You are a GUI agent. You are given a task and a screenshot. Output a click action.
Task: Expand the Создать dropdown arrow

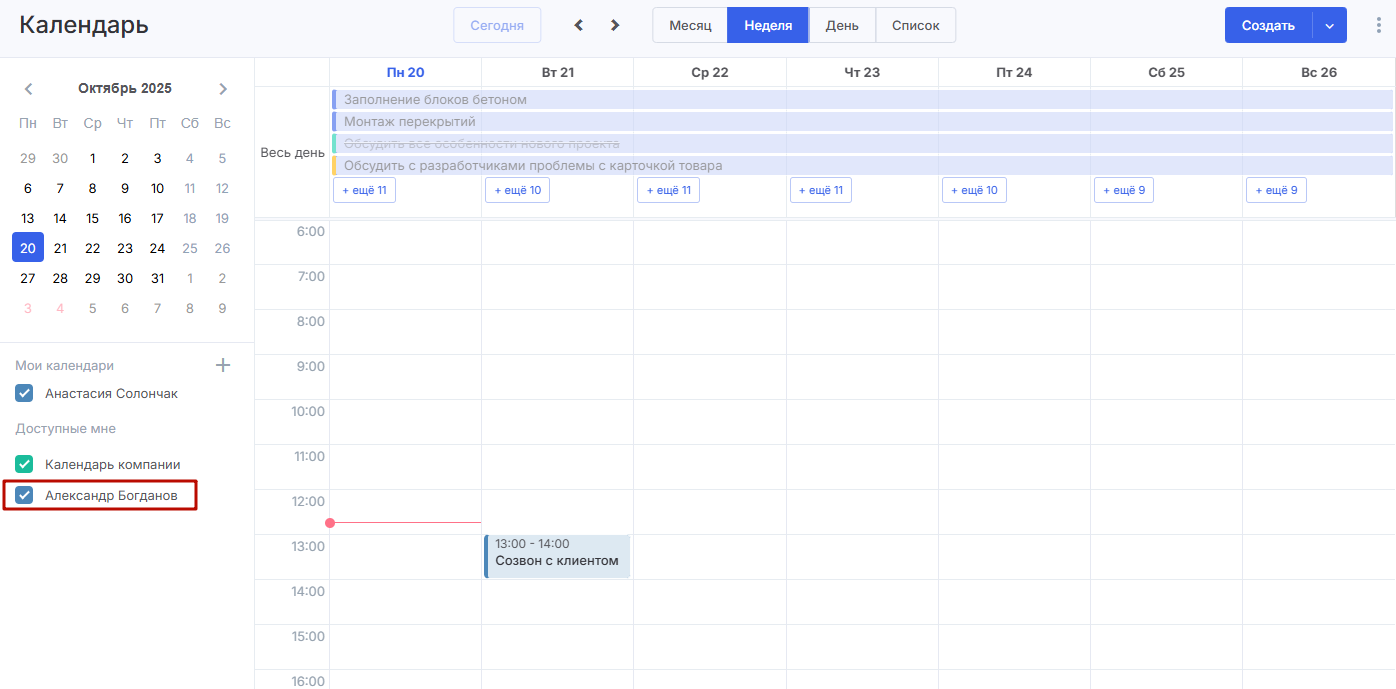click(x=1329, y=26)
